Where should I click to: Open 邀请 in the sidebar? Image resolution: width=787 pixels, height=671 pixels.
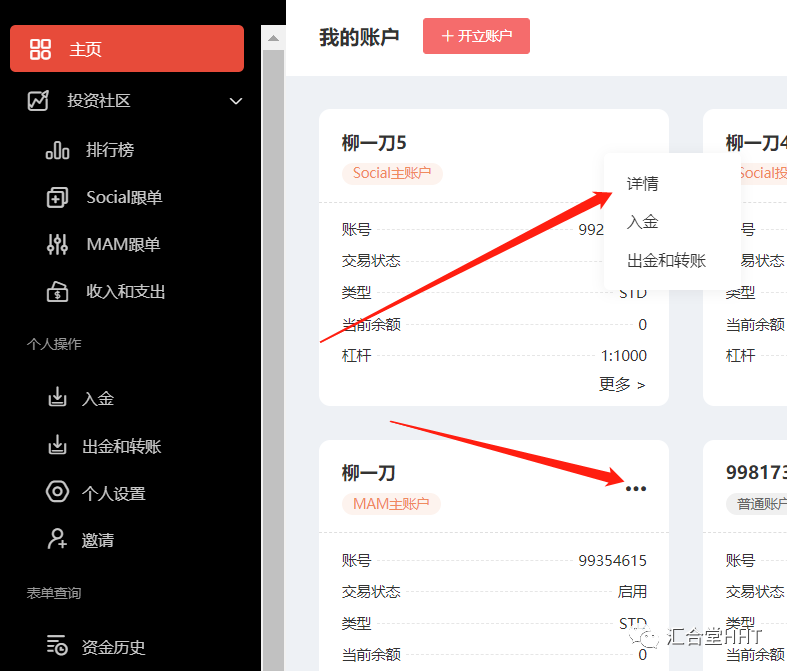tap(98, 541)
